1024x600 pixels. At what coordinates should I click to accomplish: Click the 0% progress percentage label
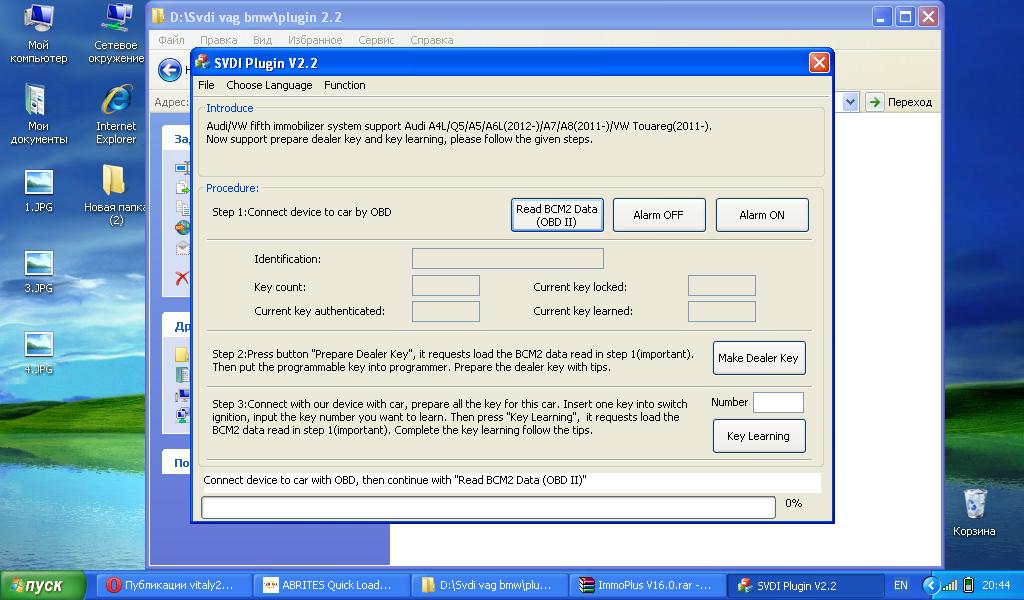pos(793,503)
